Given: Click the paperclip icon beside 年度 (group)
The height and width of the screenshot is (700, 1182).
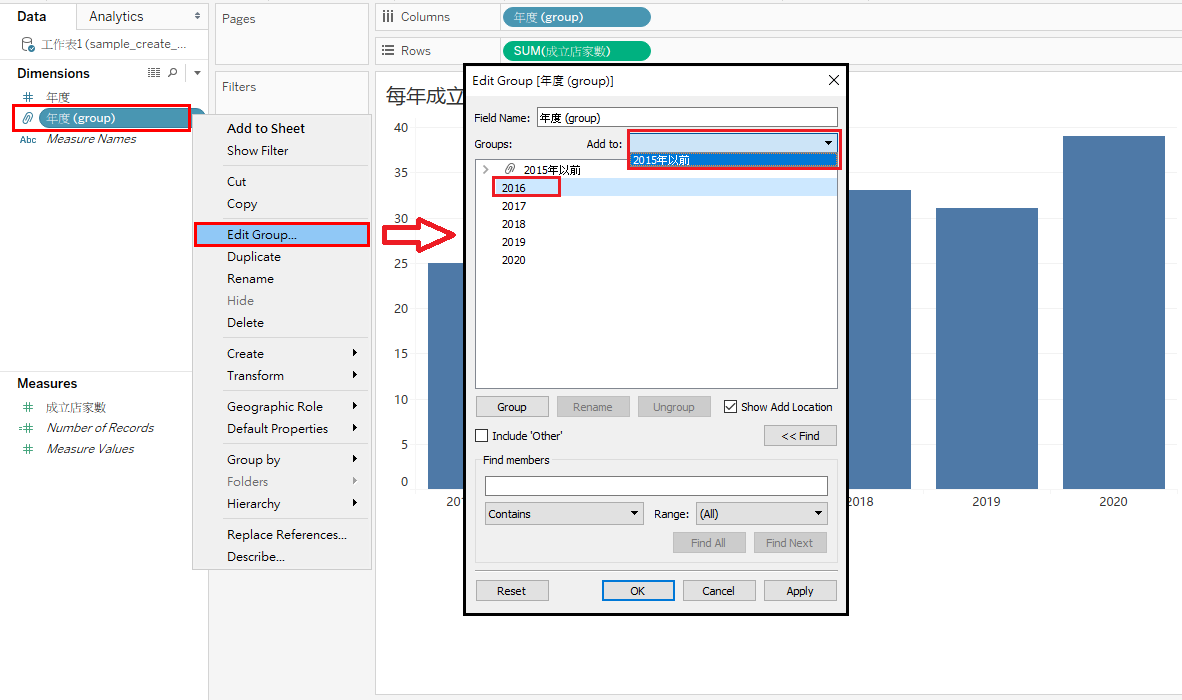Looking at the screenshot, I should click(x=28, y=118).
